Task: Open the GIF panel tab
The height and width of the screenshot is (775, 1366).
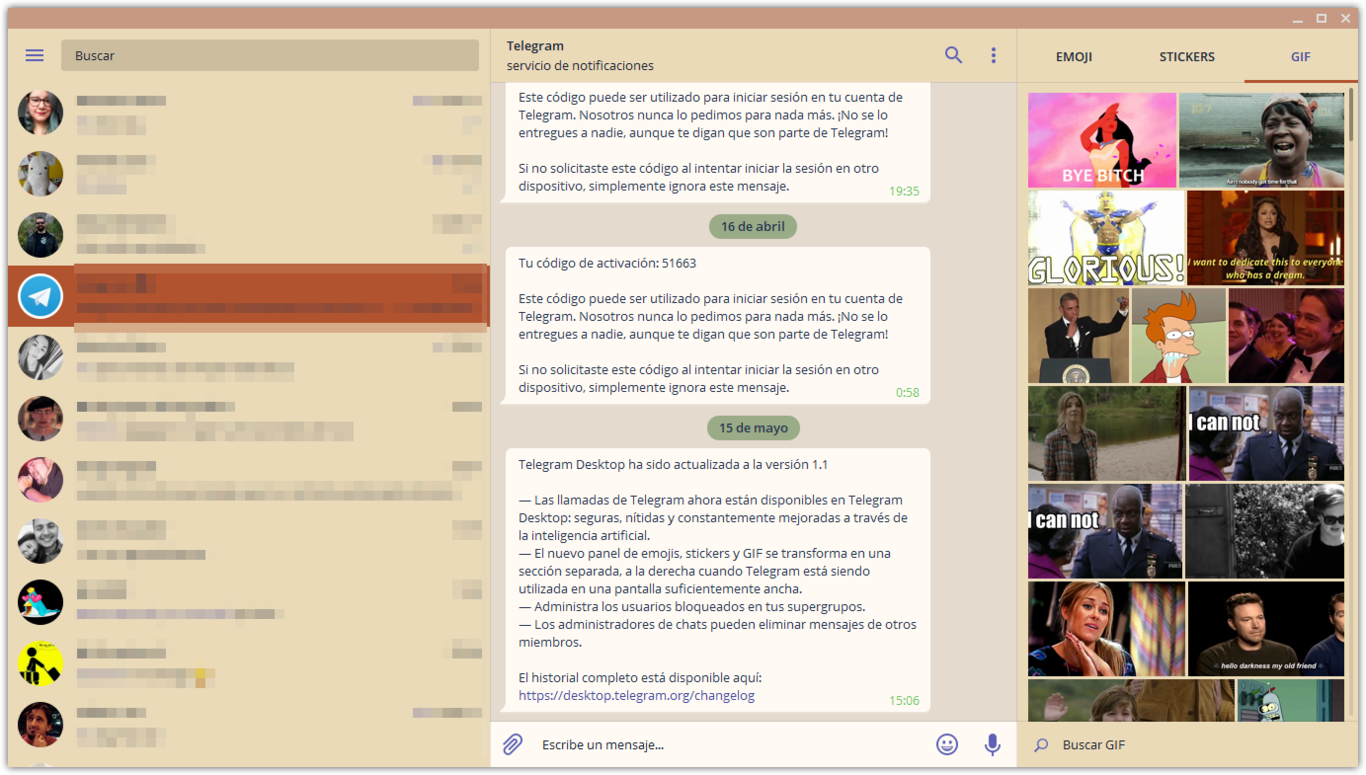Action: coord(1300,57)
